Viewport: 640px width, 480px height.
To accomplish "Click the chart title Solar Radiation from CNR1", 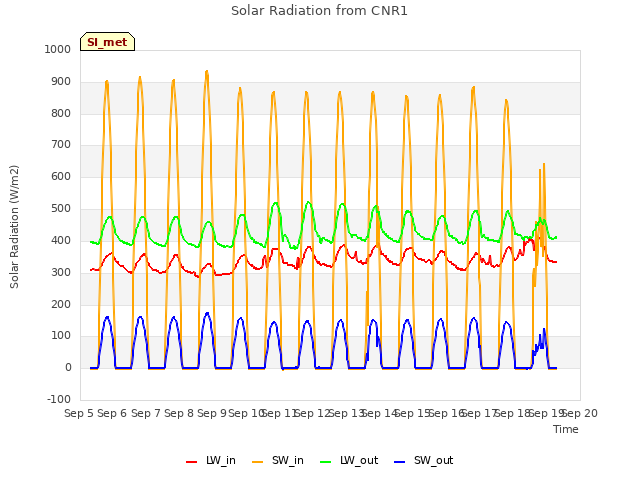I will [x=319, y=11].
